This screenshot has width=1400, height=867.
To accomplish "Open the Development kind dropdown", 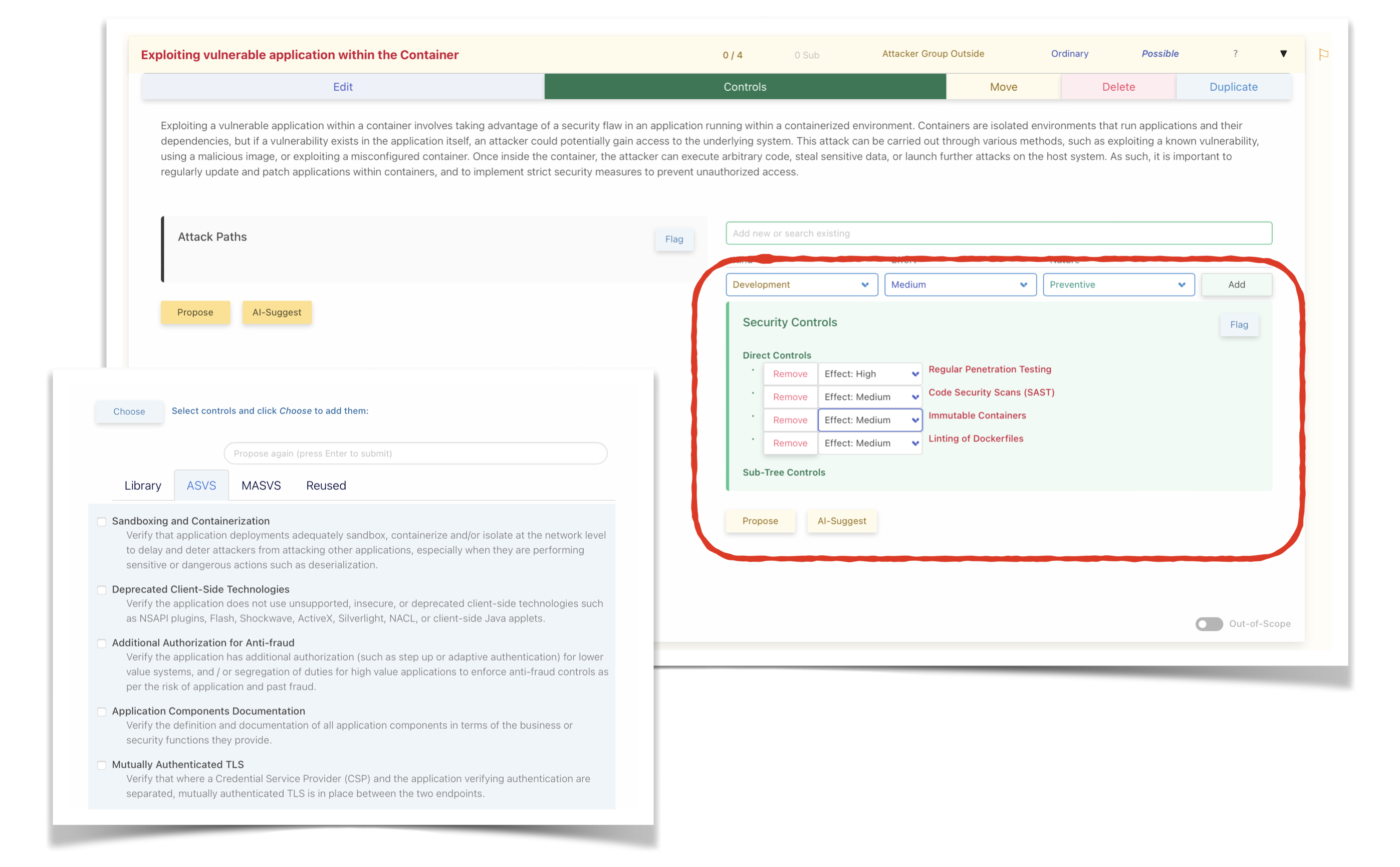I will [801, 285].
